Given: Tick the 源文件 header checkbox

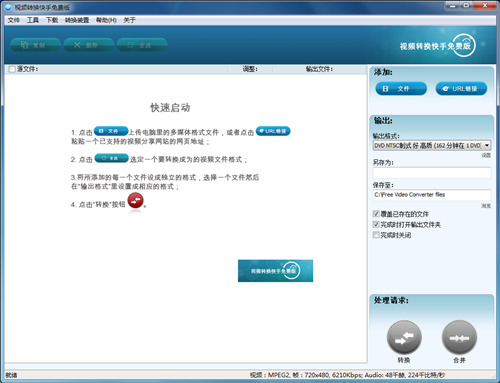Looking at the screenshot, I should 12,69.
